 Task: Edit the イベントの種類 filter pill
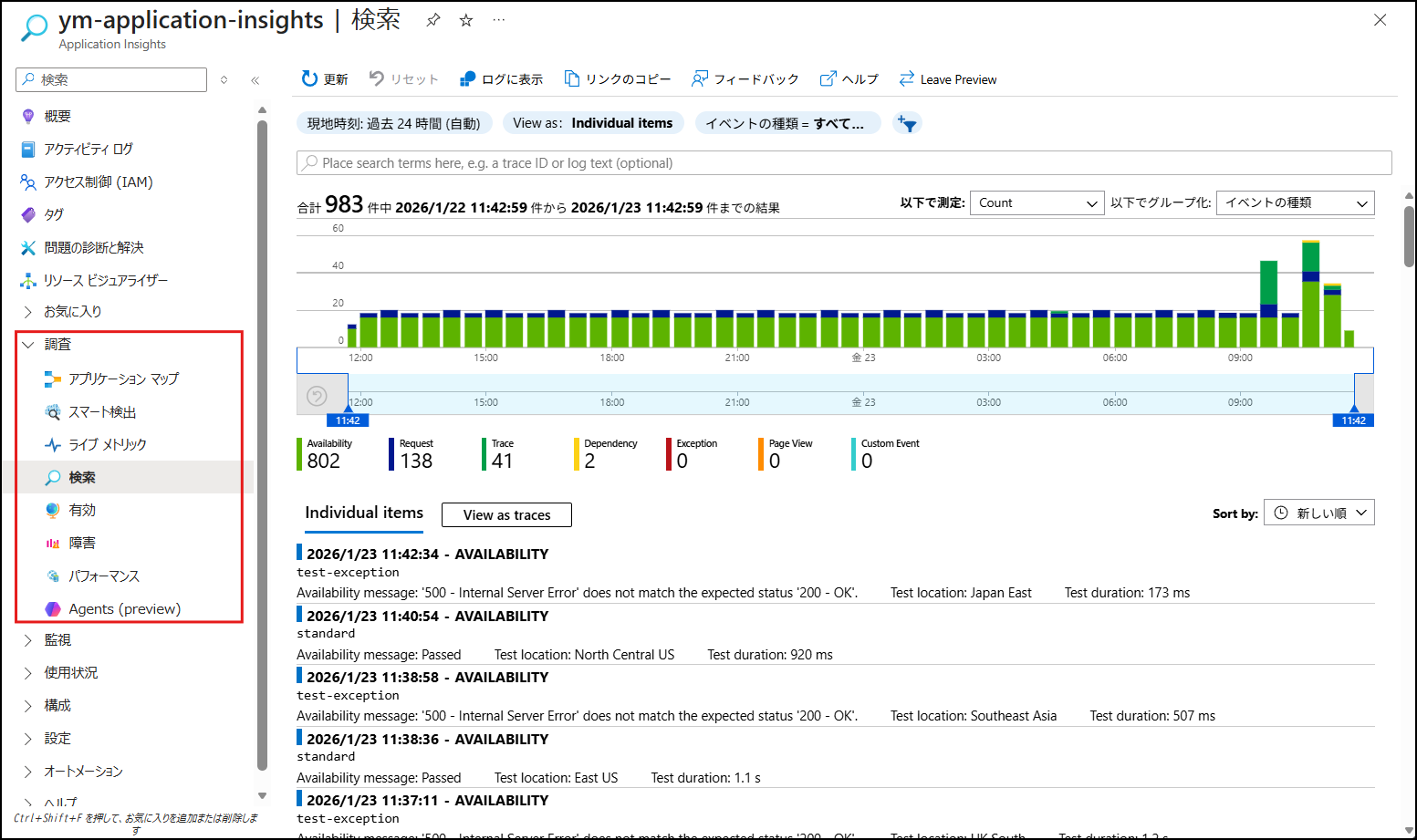click(787, 123)
